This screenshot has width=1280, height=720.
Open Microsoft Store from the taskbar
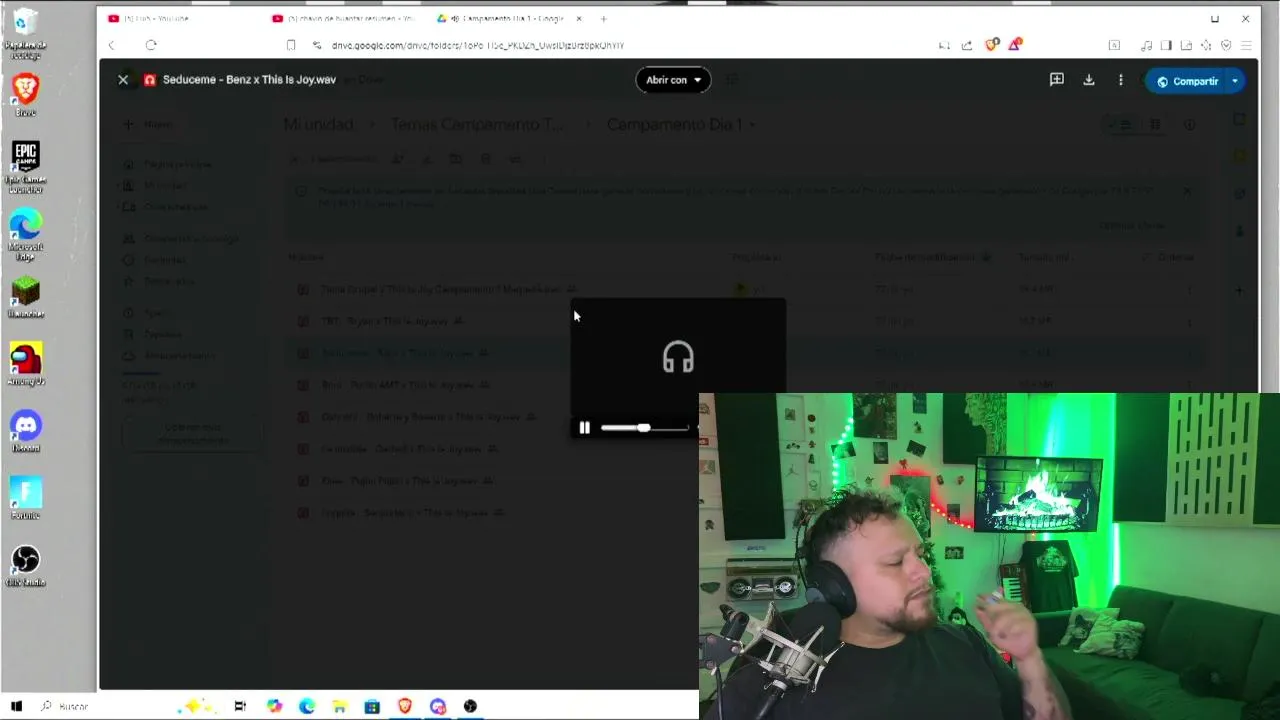(372, 706)
